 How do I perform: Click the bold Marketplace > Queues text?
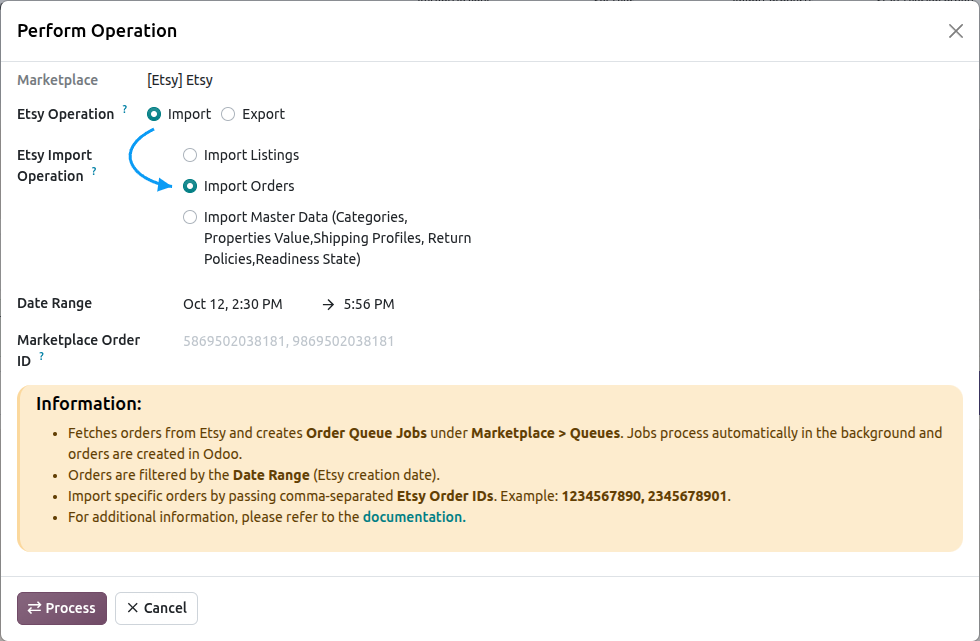tap(546, 434)
